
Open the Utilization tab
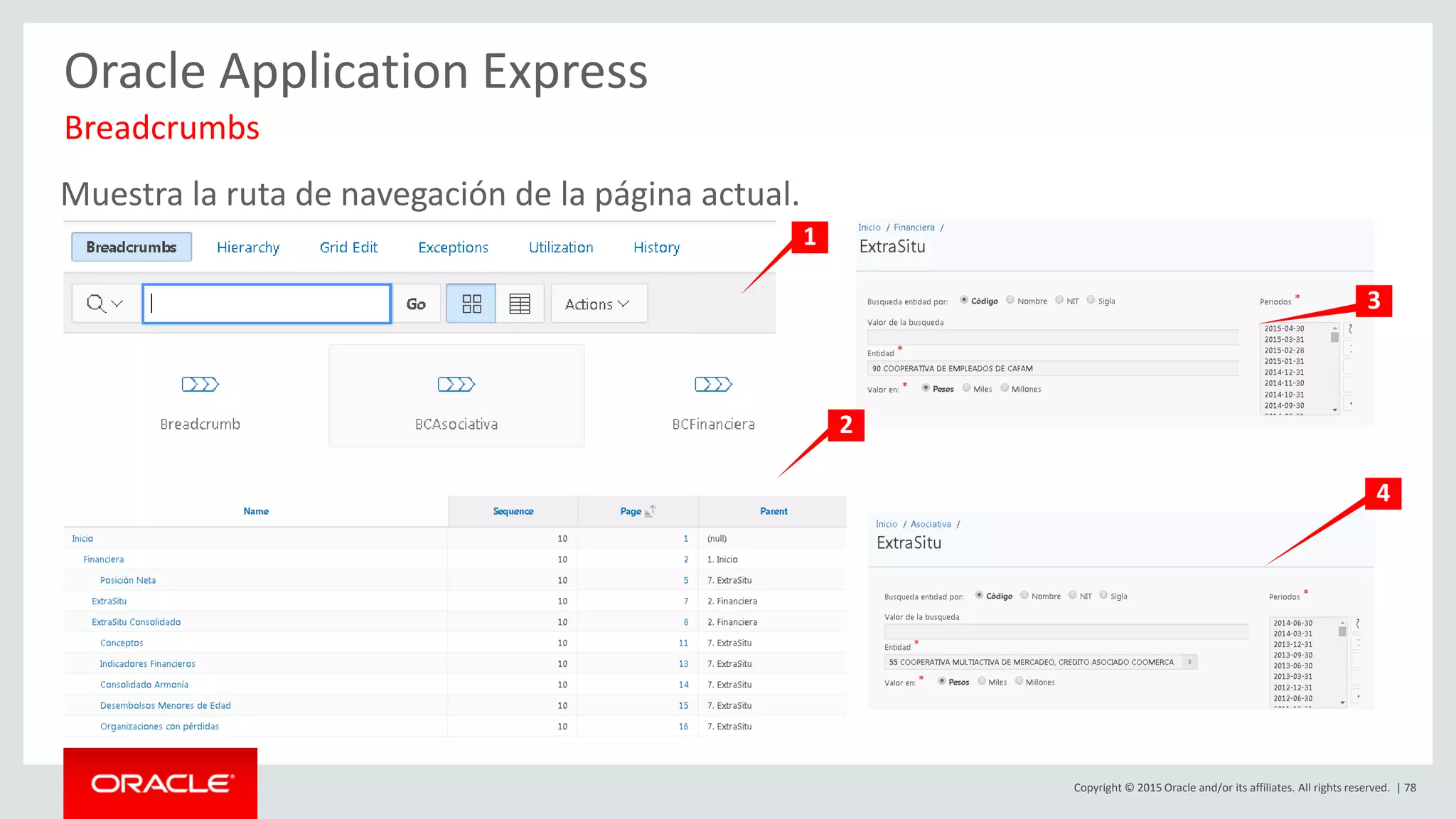[x=561, y=247]
